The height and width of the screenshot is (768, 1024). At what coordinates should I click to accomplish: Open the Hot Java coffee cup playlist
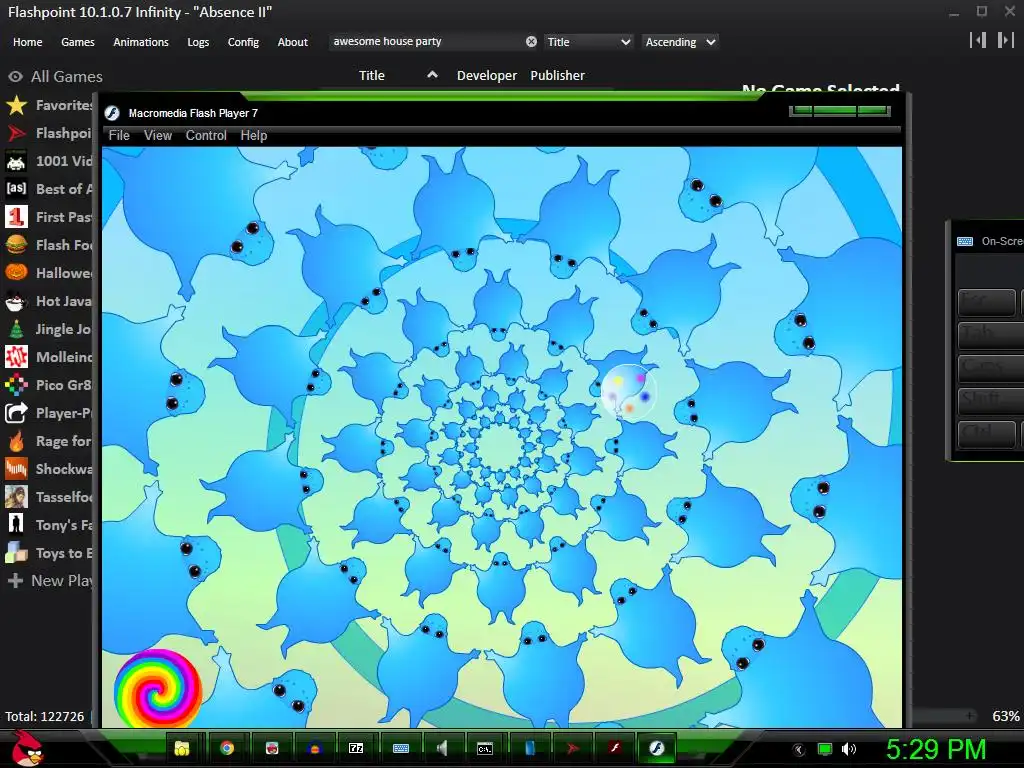(16, 301)
